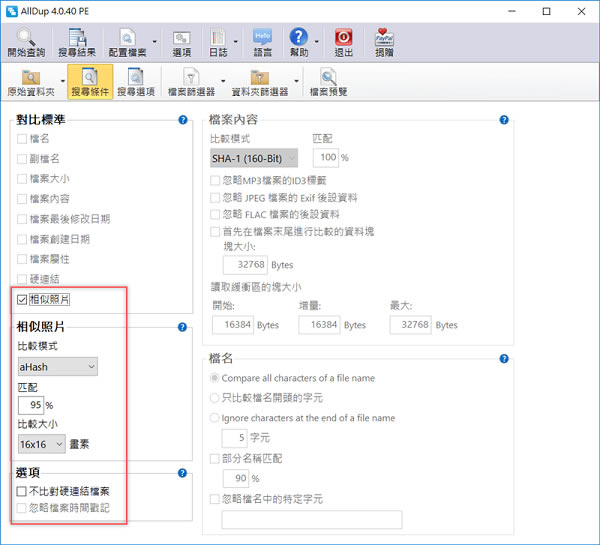Image resolution: width=600 pixels, height=545 pixels.
Task: Uncheck the 相似照片 checkbox
Action: coord(23,299)
